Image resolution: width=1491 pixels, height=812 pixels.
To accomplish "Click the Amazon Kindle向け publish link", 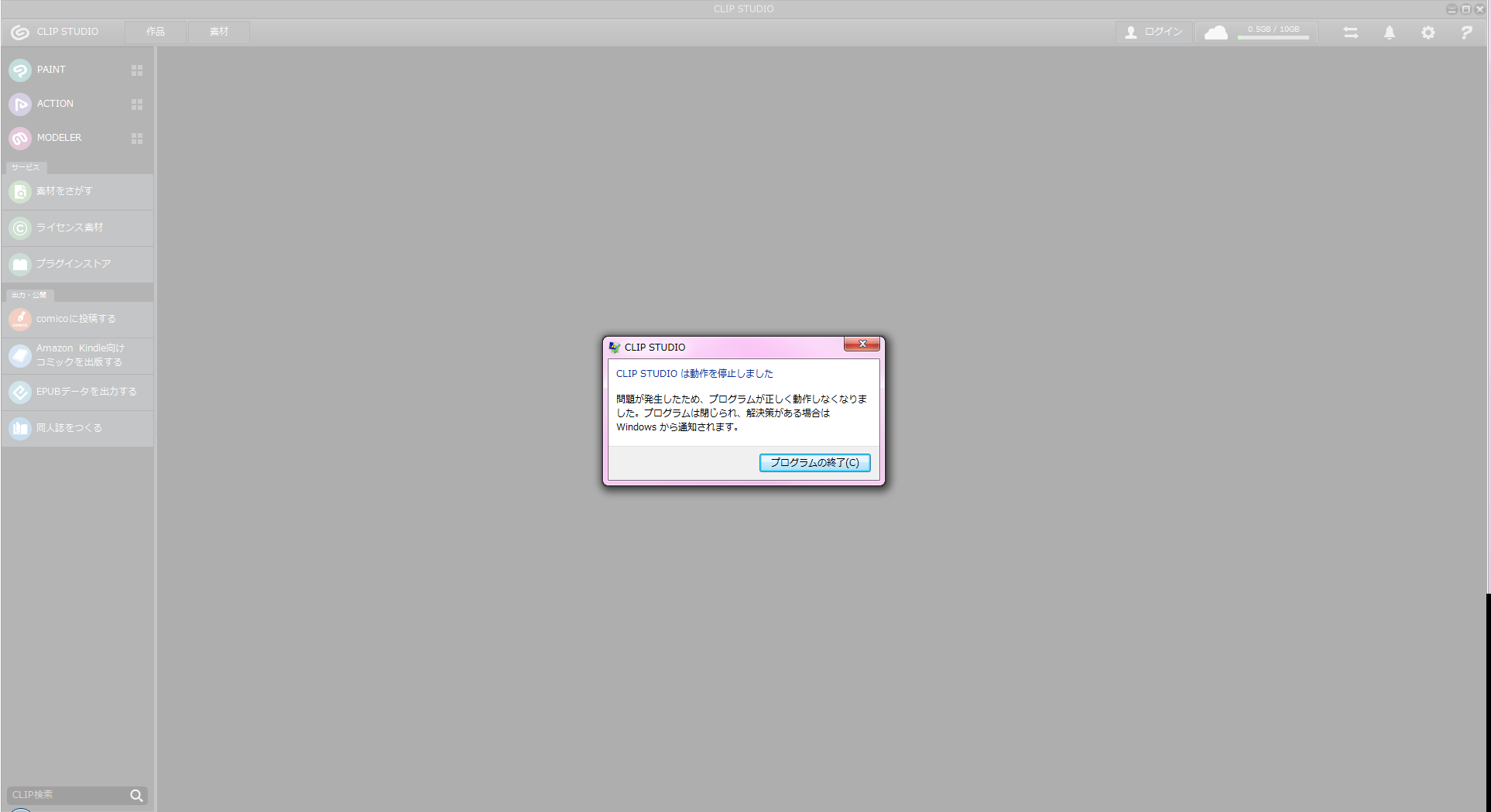I will tap(77, 355).
